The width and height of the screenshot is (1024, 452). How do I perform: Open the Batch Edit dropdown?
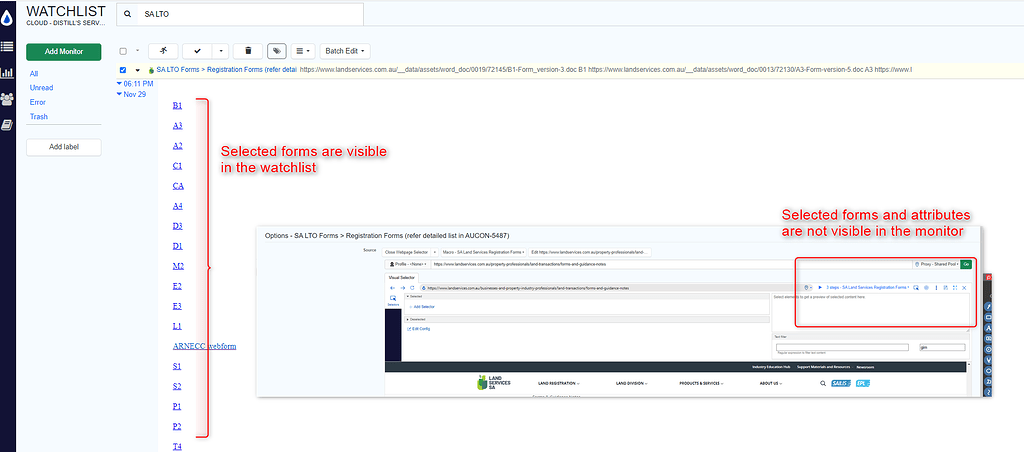point(345,51)
